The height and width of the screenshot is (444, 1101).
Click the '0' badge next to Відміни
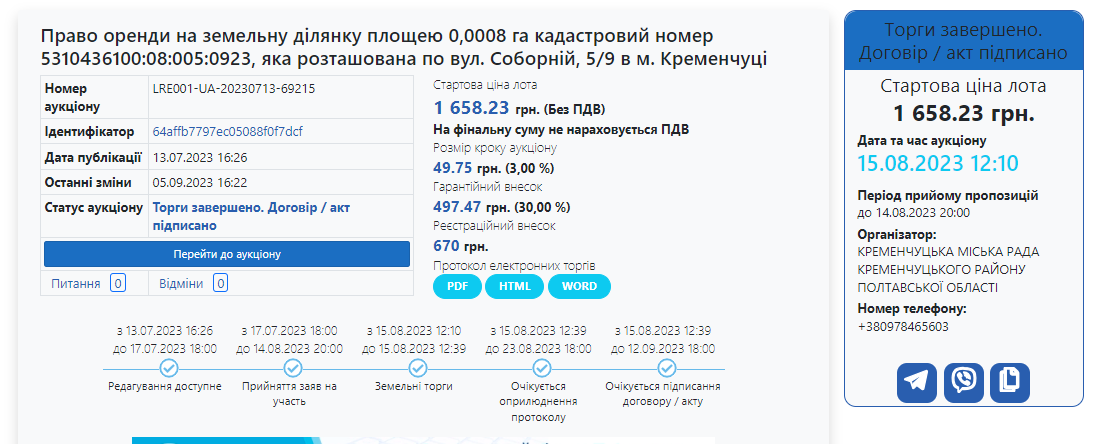coord(220,284)
